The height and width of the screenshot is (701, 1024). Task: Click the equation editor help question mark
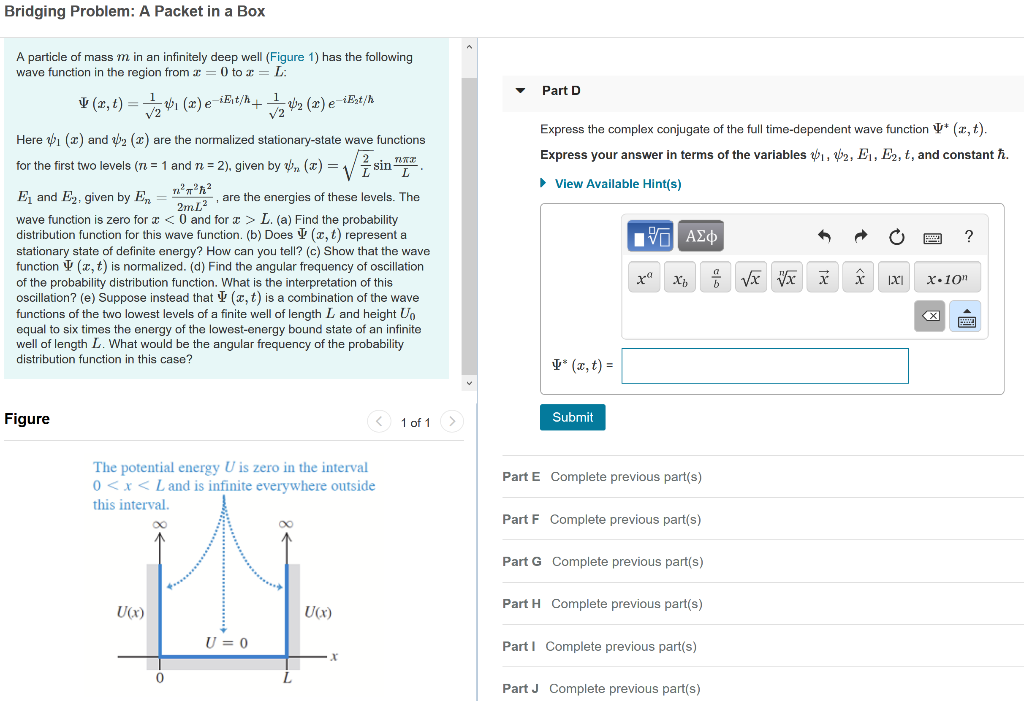(967, 237)
